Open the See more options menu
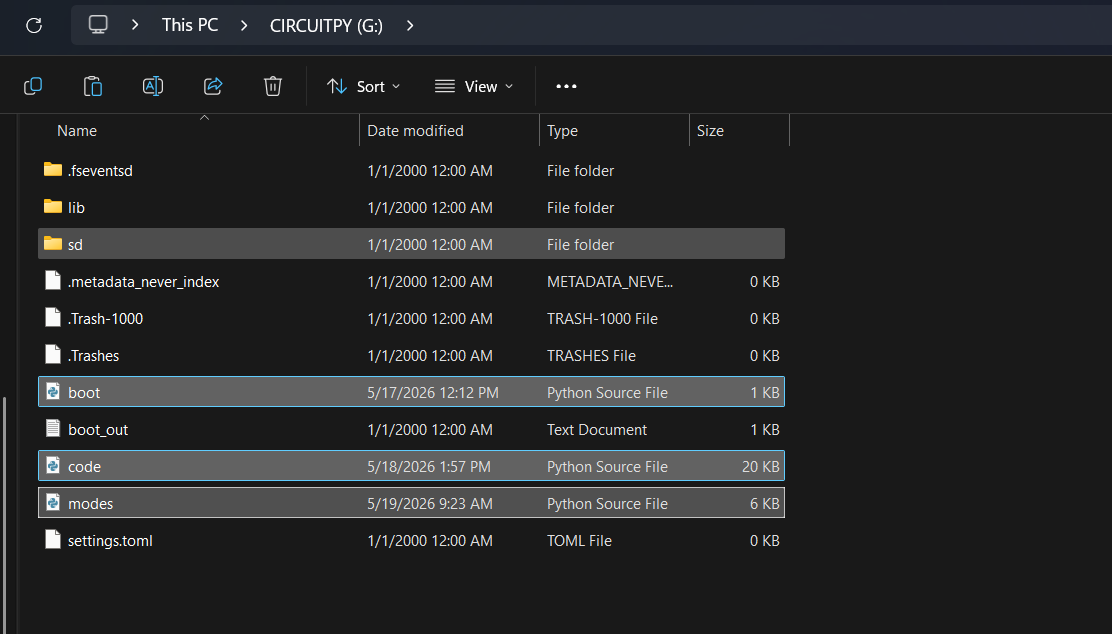Viewport: 1112px width, 634px height. pos(566,87)
